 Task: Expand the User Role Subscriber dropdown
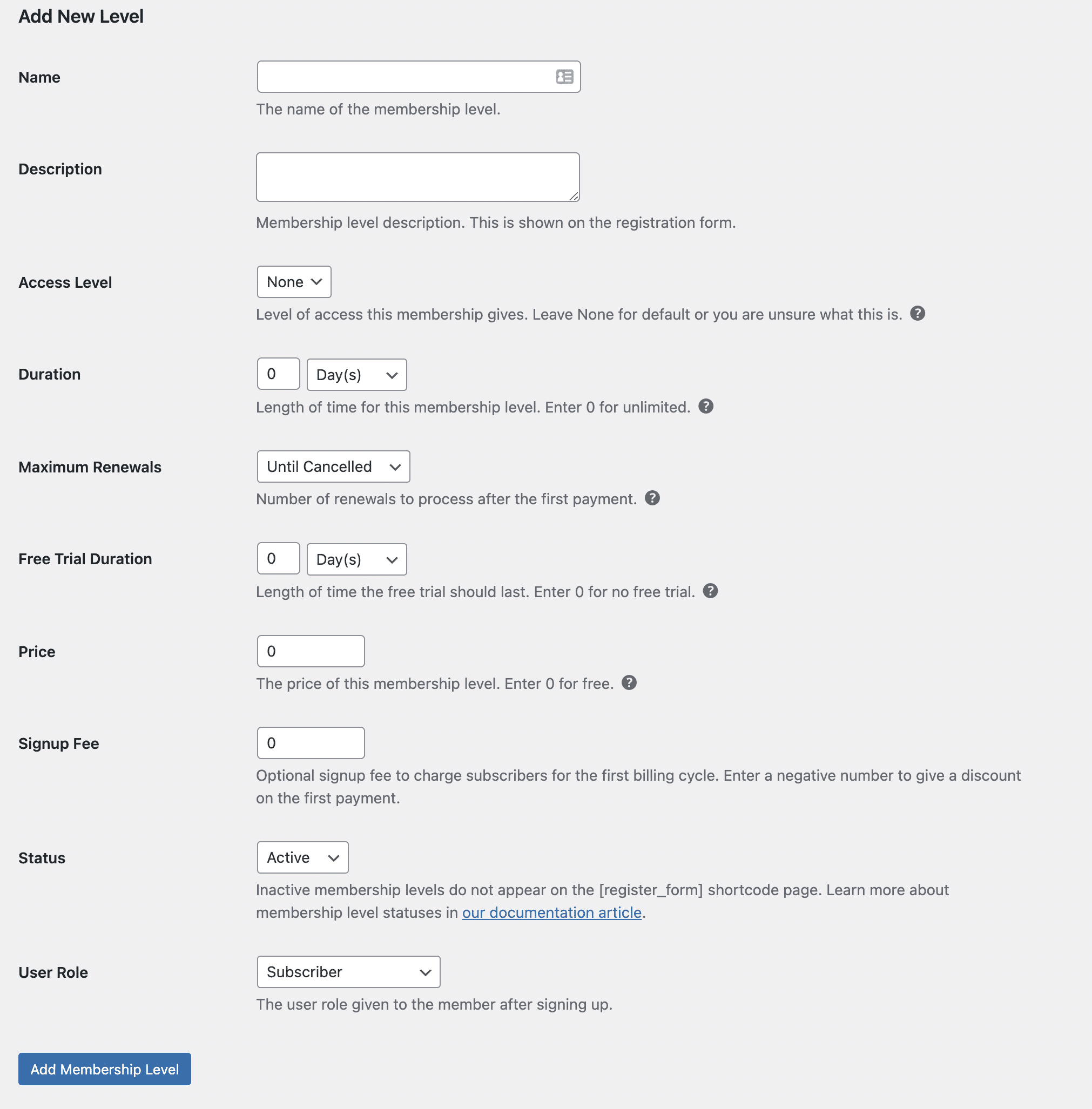pos(348,972)
